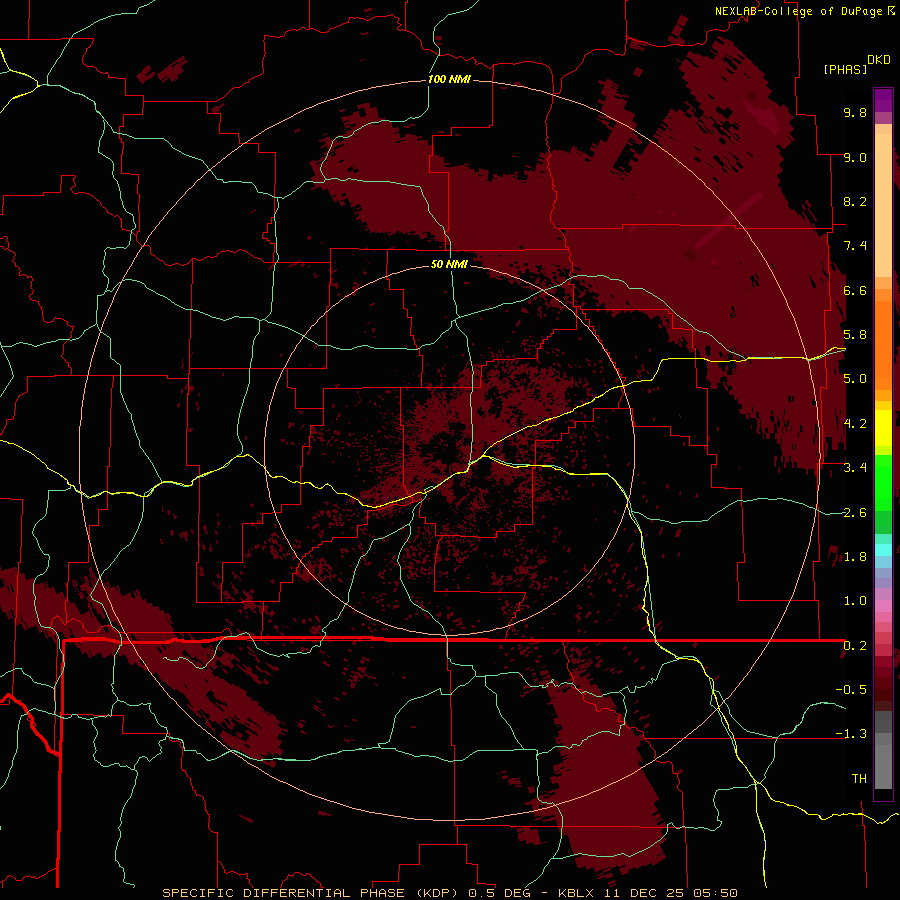Screen dimensions: 900x900
Task: Select the 2.6 value on the scale
Action: [x=855, y=513]
